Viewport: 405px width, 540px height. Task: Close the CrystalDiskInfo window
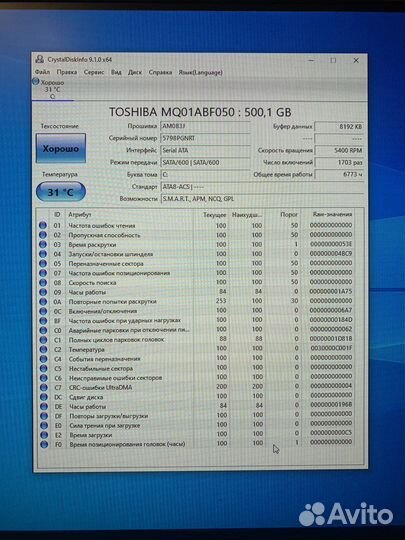click(356, 60)
